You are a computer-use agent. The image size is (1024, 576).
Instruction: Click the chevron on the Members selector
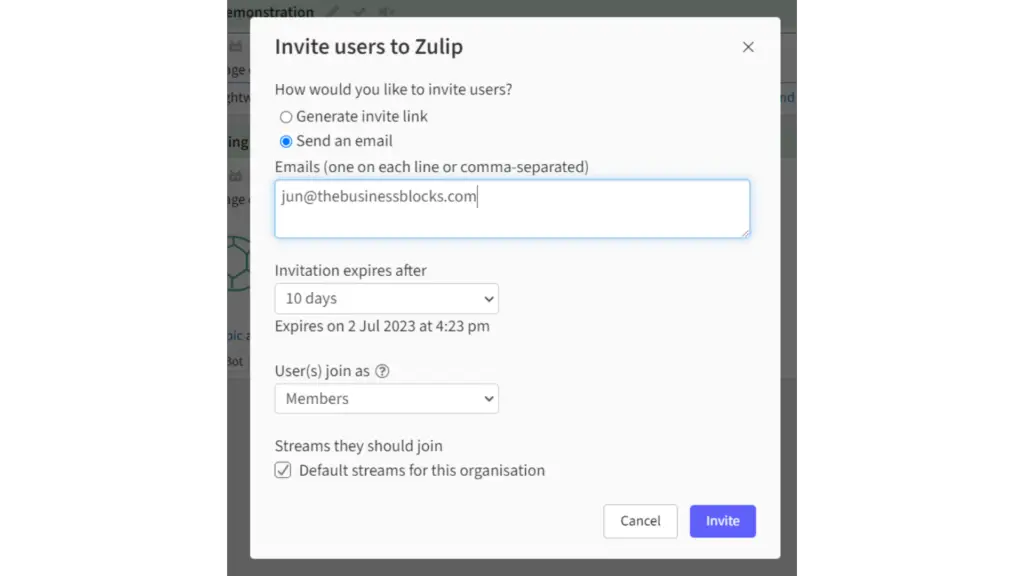point(488,399)
